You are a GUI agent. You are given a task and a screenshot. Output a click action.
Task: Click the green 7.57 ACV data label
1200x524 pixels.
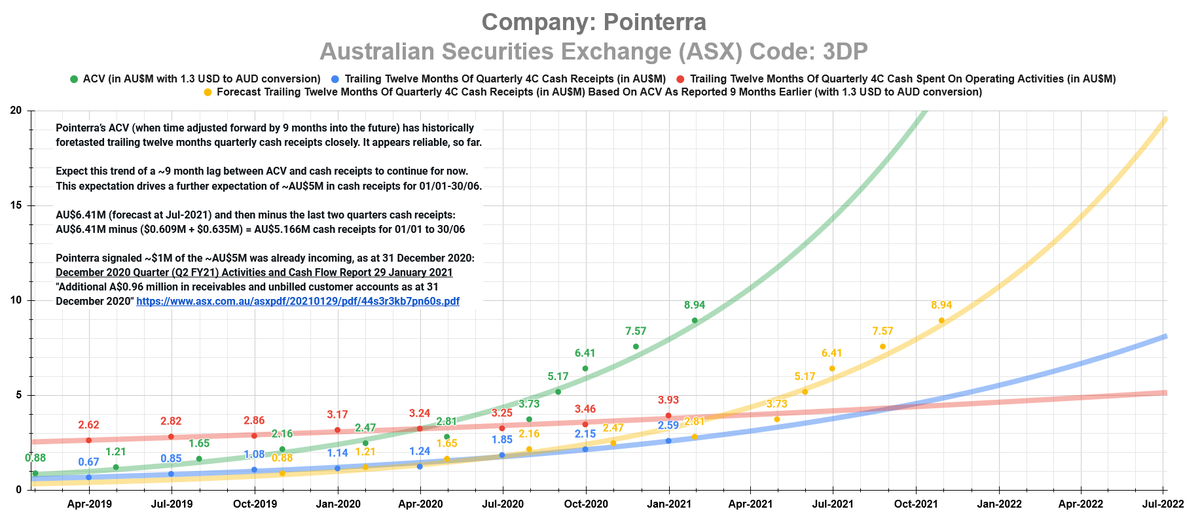point(636,331)
